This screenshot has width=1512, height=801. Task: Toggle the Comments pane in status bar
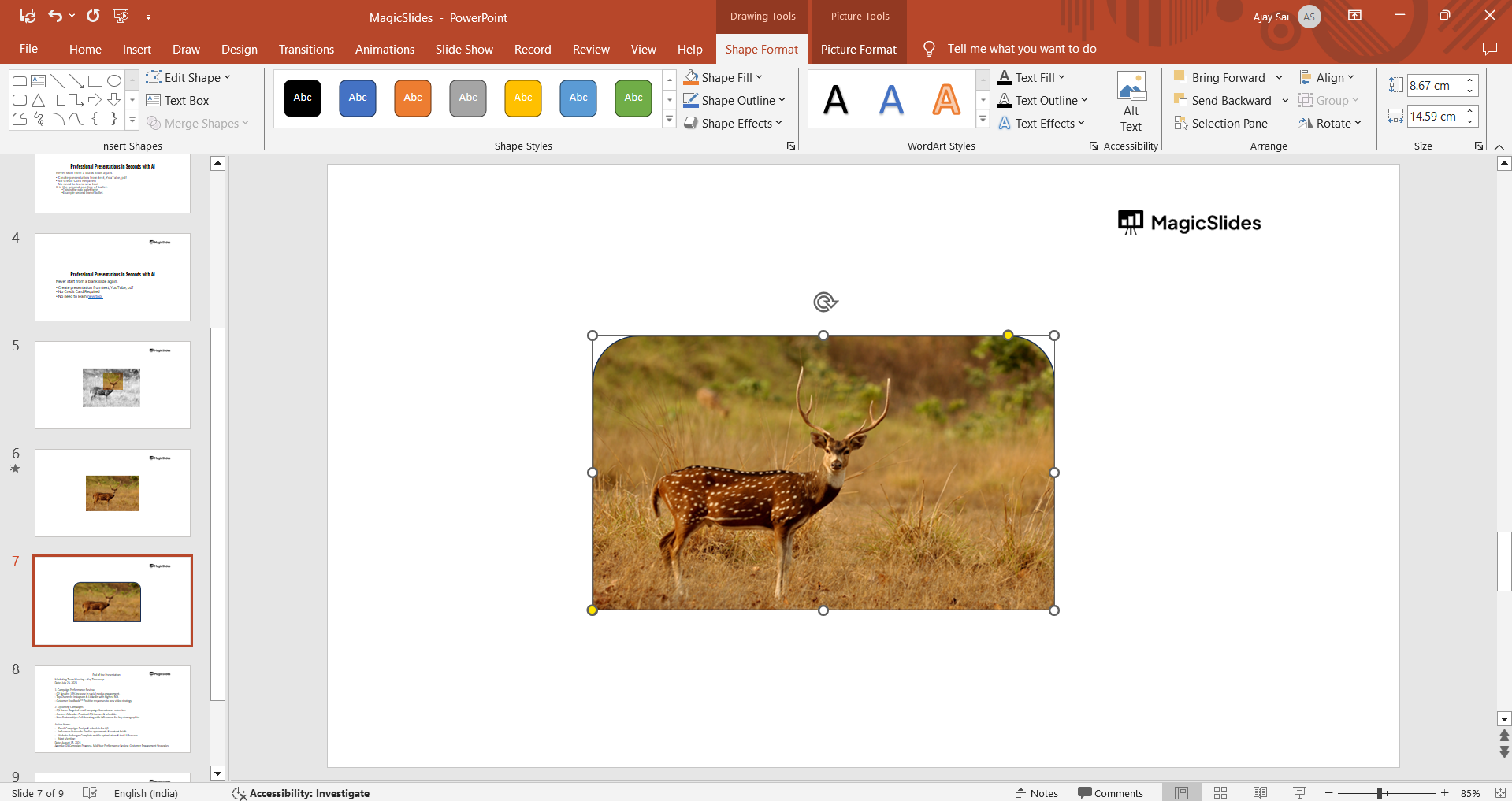(1110, 793)
